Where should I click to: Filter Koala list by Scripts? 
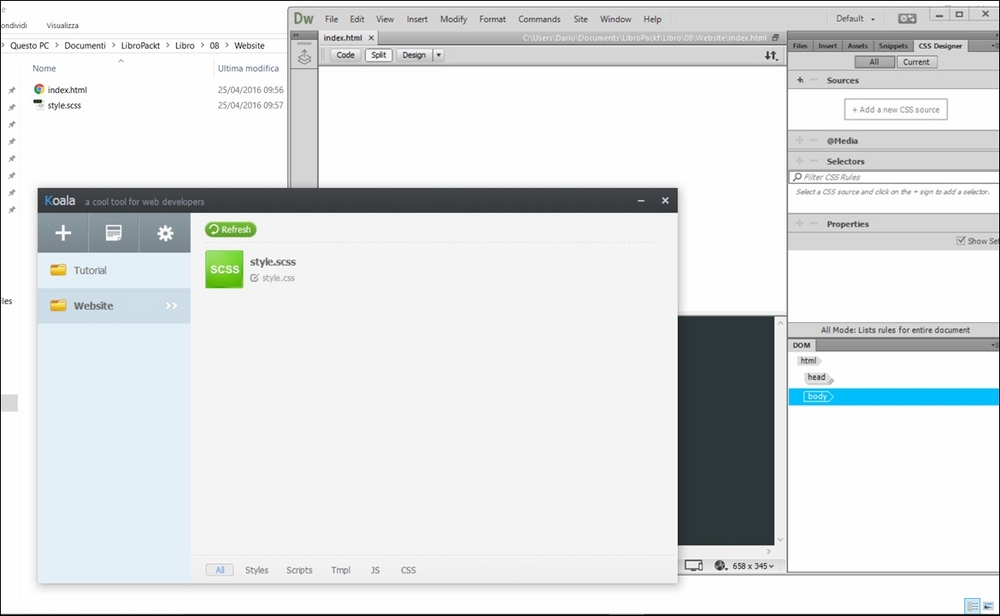[299, 570]
